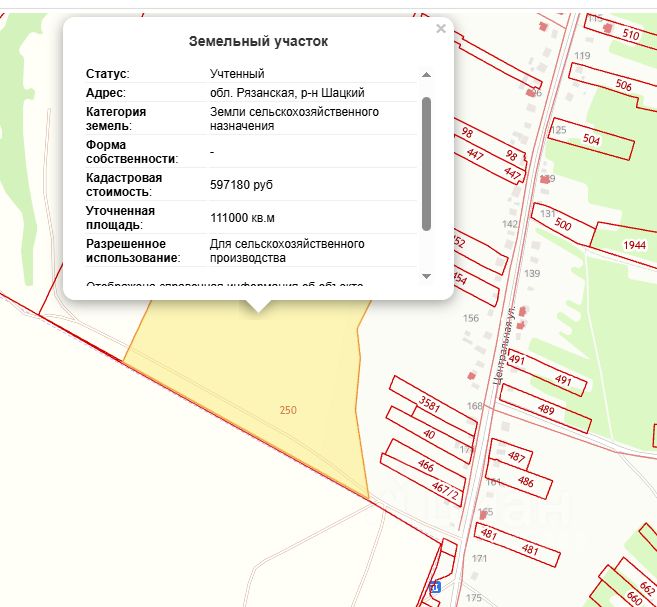Select parcel 487 on the map
The image size is (657, 607).
[516, 456]
